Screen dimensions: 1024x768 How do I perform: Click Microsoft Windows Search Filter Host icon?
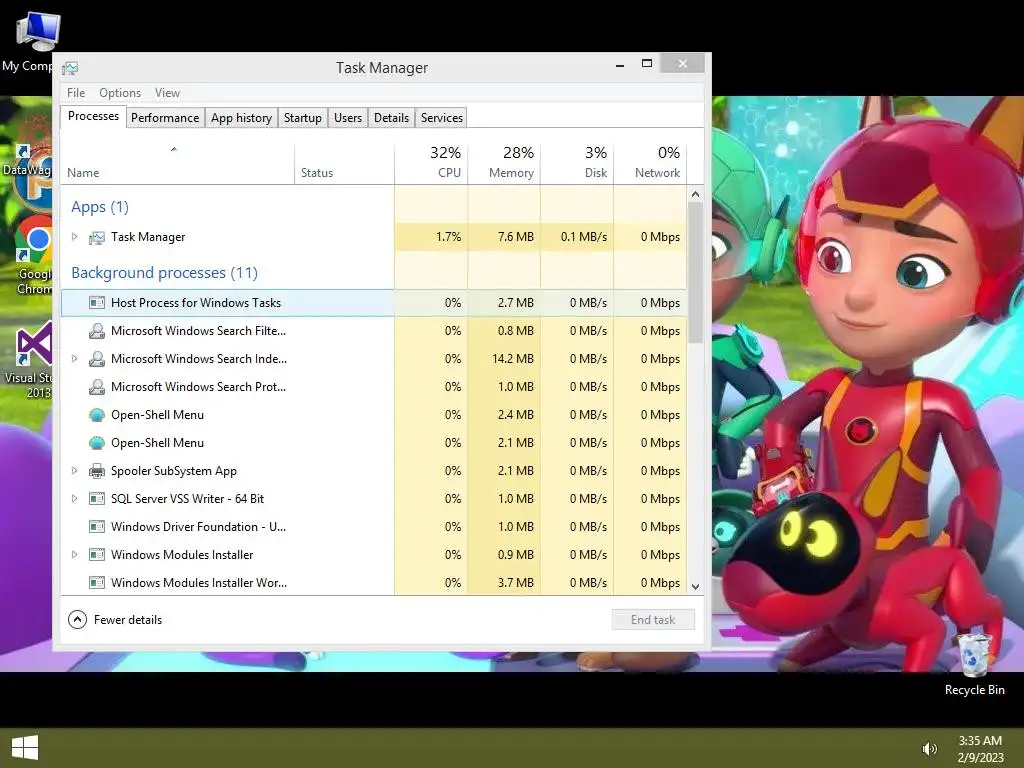click(x=97, y=331)
